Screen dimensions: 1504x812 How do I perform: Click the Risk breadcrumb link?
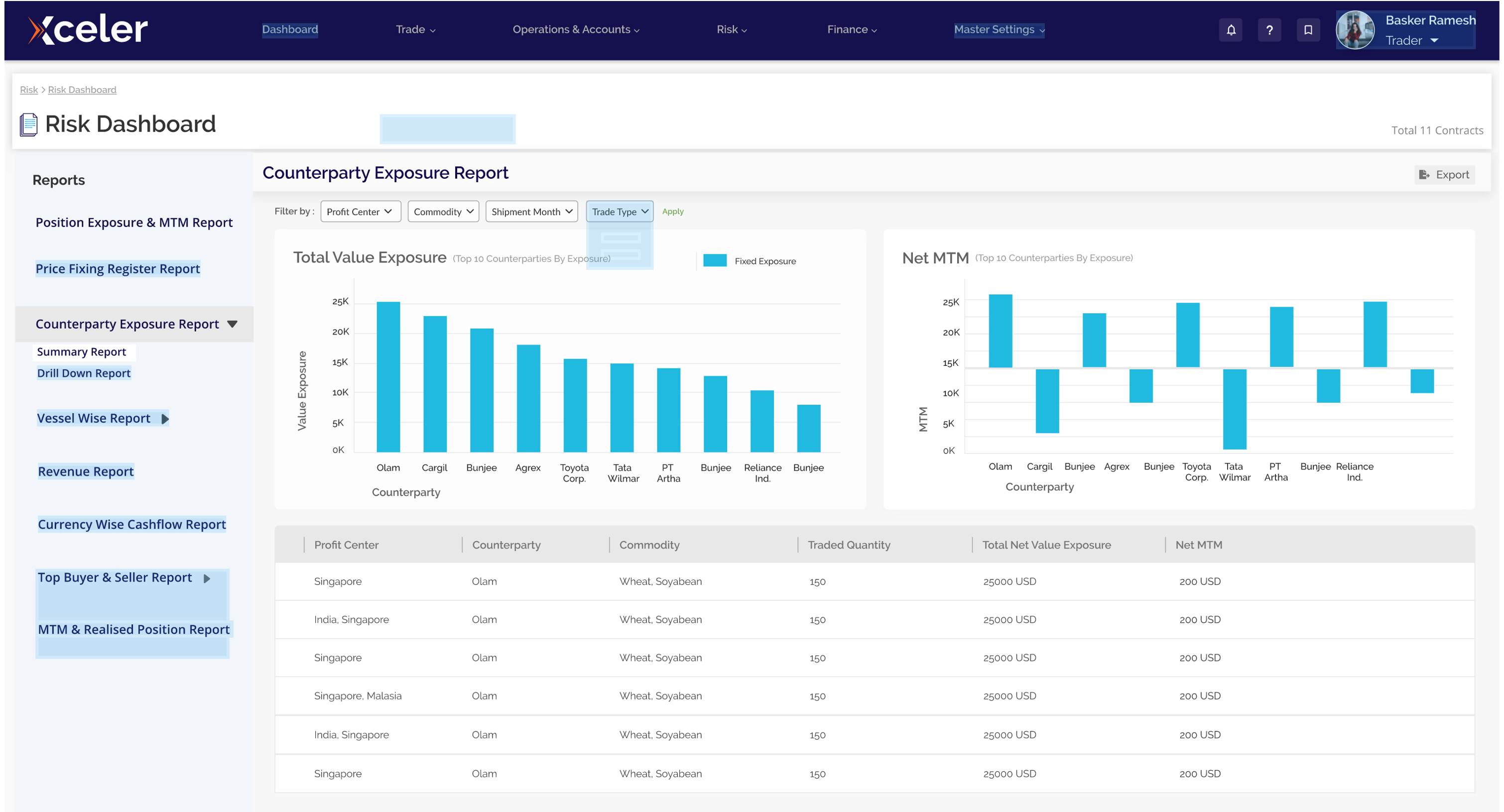(x=28, y=89)
